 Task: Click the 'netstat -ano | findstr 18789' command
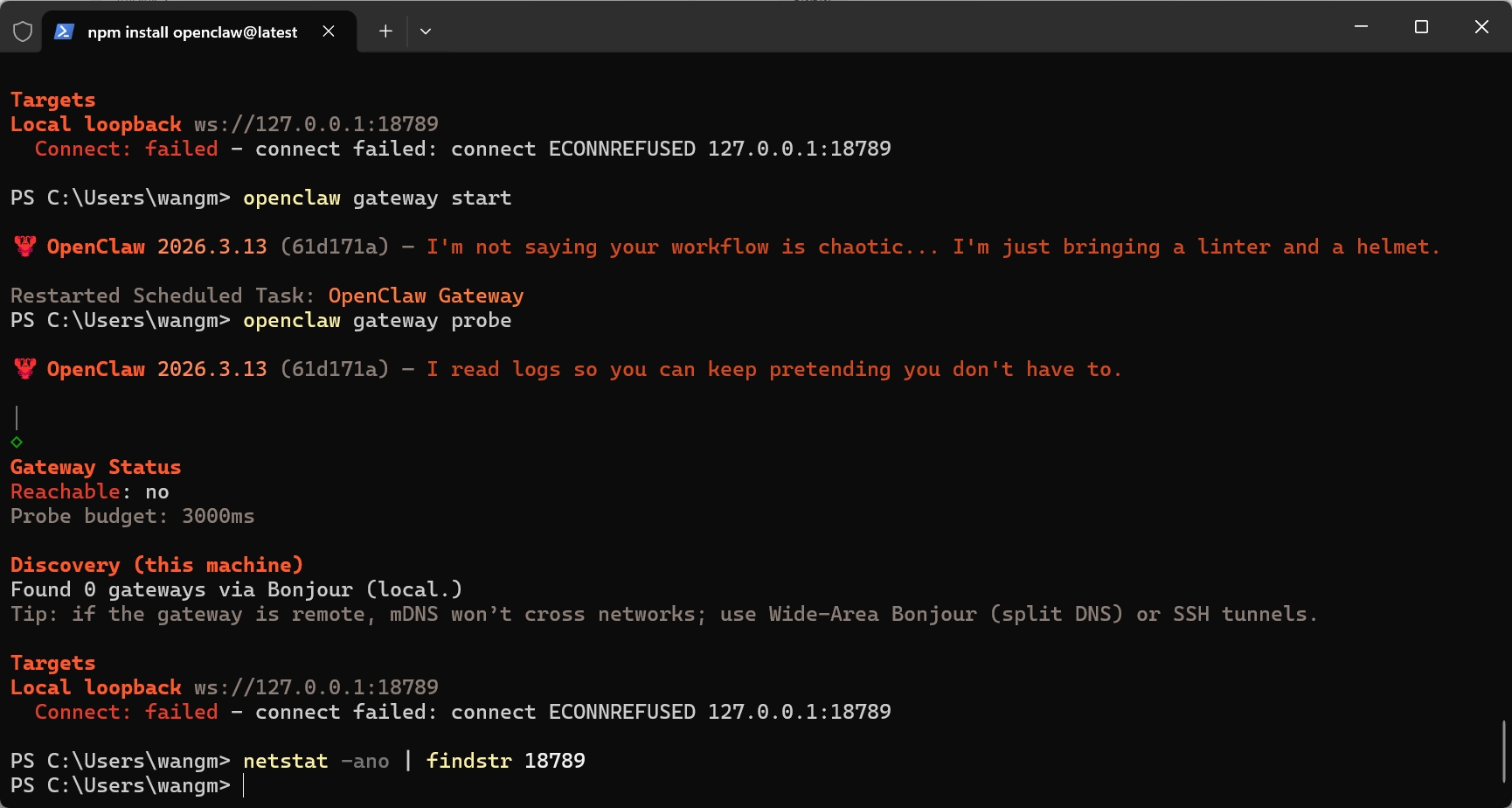pos(413,761)
